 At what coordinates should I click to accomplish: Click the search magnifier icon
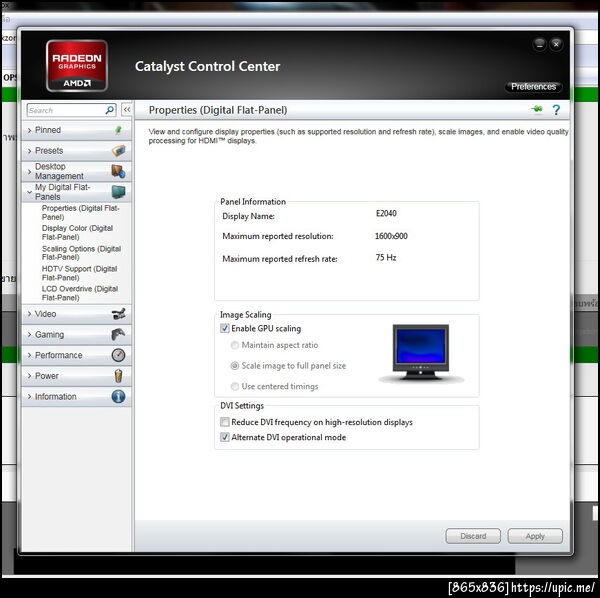pos(109,110)
